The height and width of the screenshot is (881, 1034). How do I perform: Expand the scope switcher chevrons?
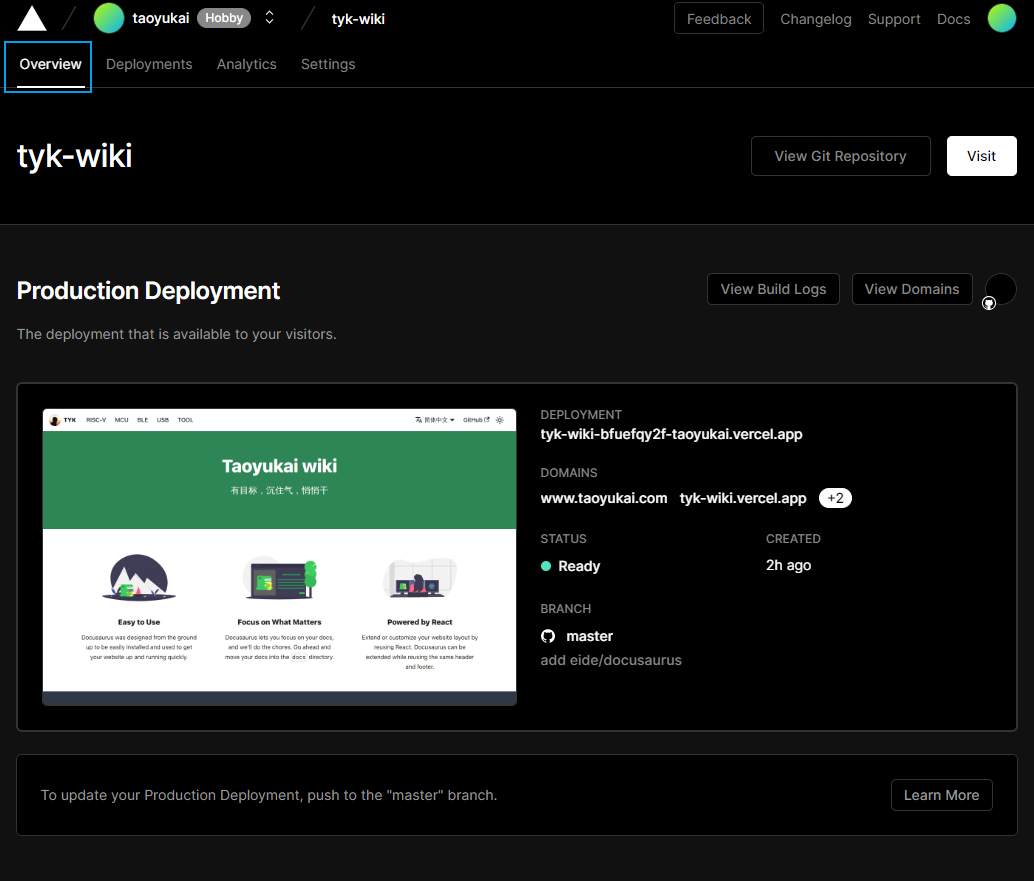[x=269, y=18]
